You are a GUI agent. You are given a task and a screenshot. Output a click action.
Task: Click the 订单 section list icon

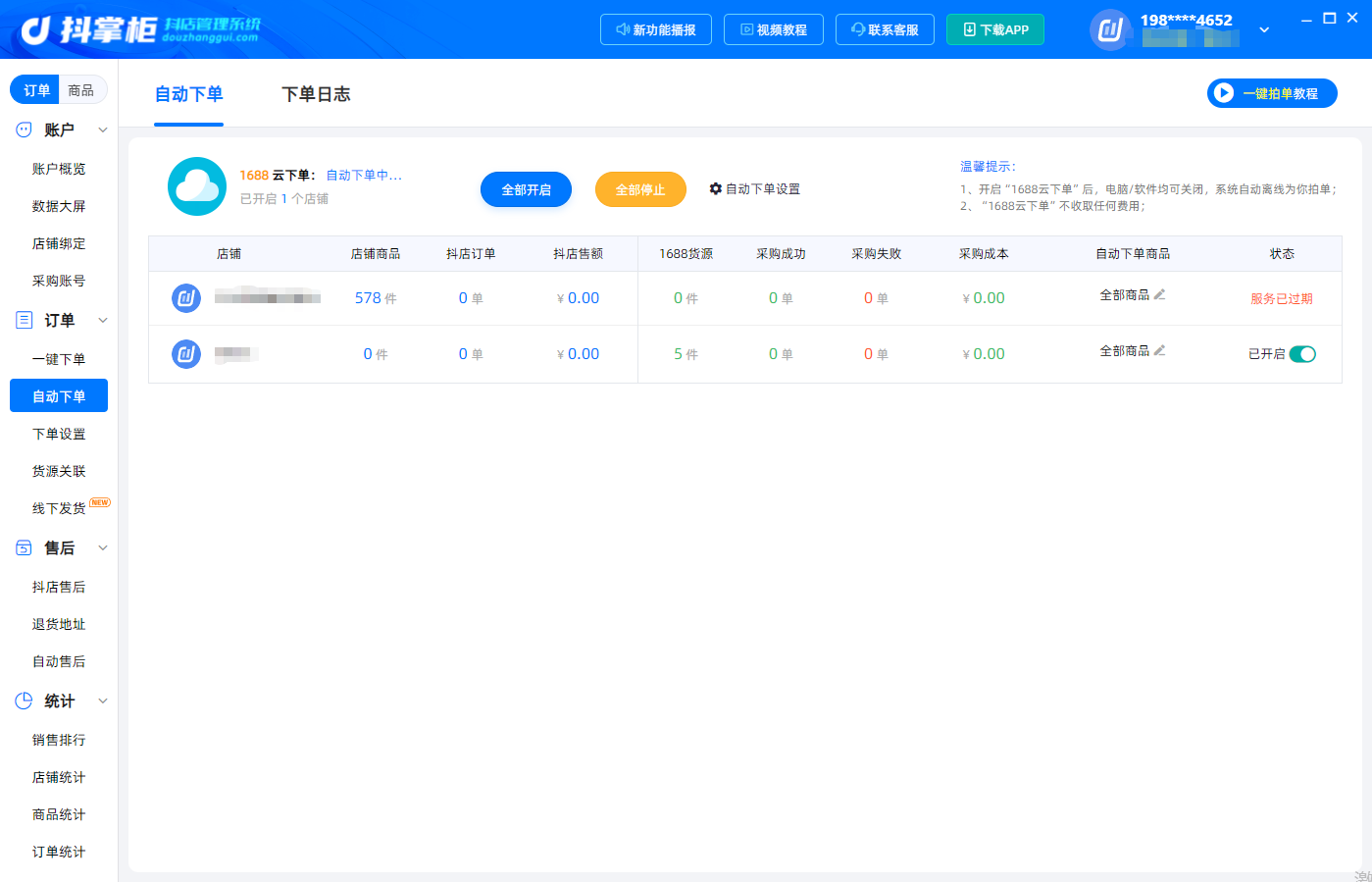pyautogui.click(x=24, y=320)
